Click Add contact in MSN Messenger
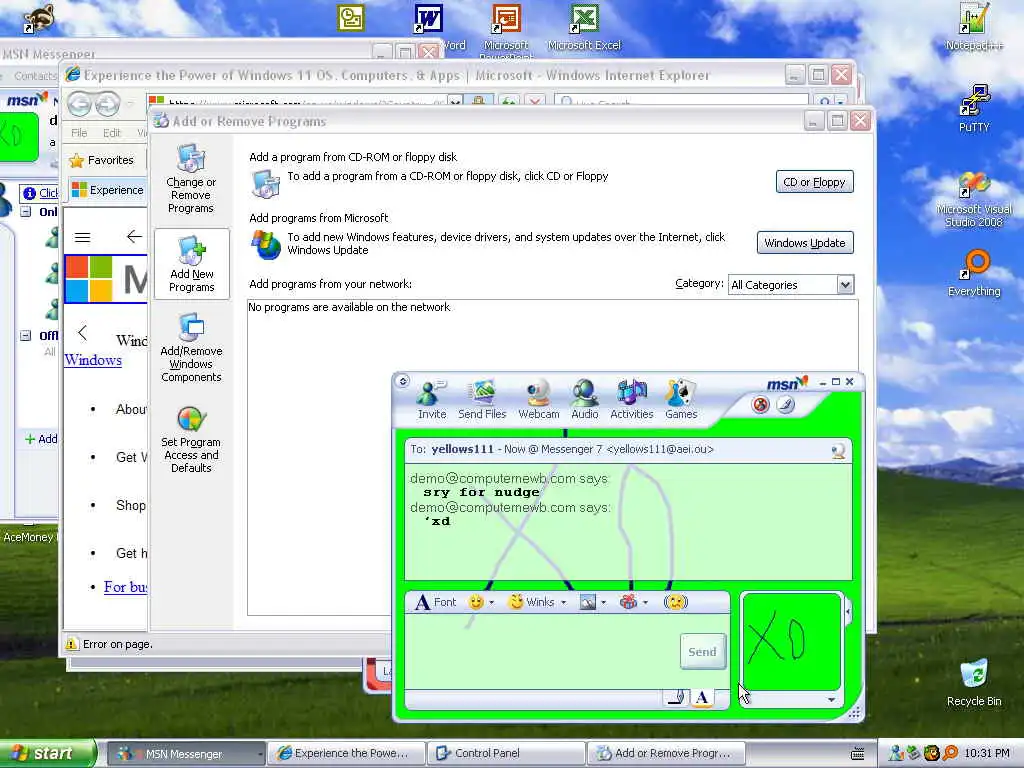The height and width of the screenshot is (768, 1024). tap(40, 439)
